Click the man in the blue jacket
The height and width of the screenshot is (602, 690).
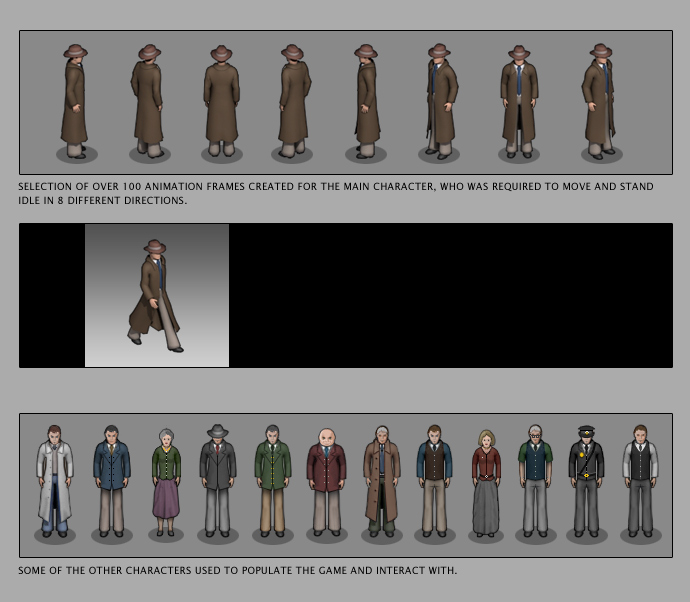pos(111,480)
